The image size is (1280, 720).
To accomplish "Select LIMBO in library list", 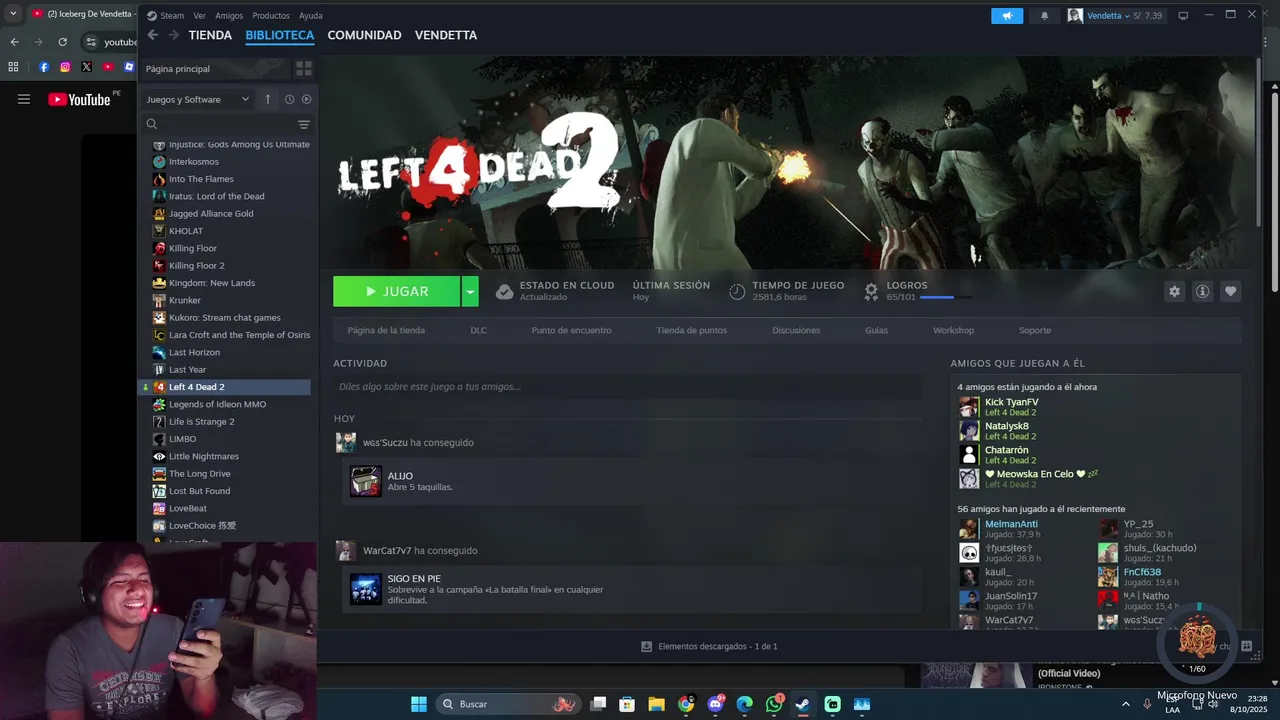I will click(182, 439).
